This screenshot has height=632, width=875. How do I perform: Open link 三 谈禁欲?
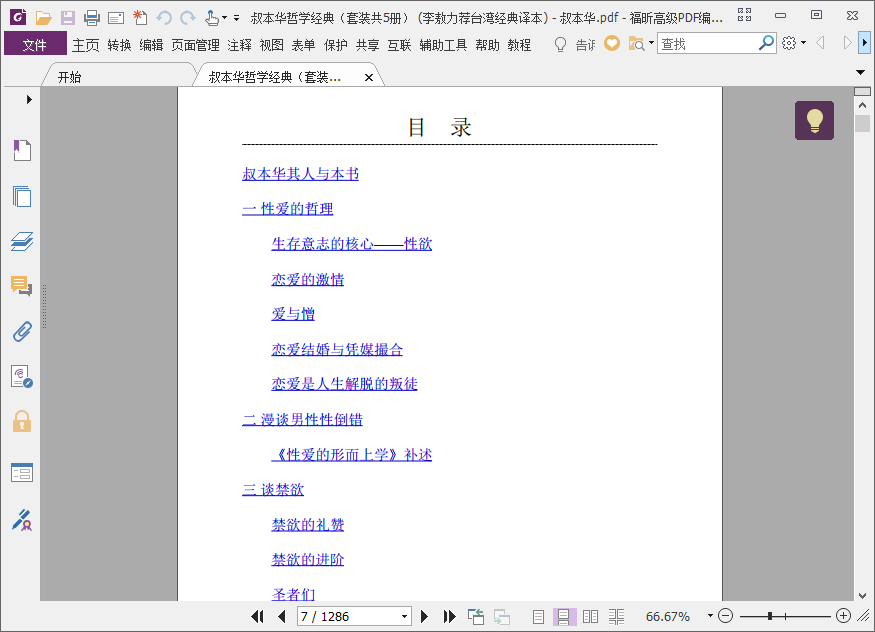(x=273, y=489)
